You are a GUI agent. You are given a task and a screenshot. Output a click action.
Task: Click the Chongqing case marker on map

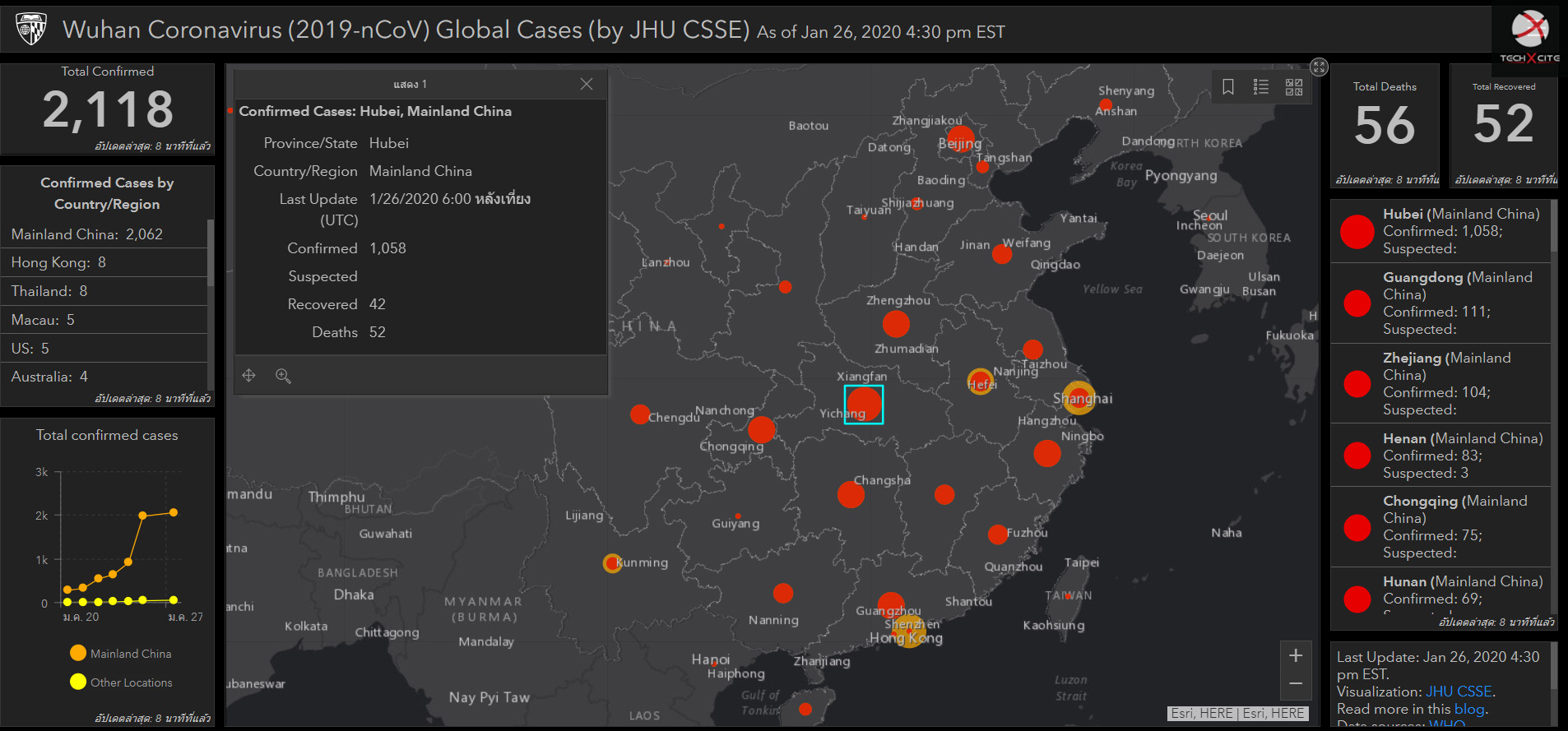[x=761, y=429]
